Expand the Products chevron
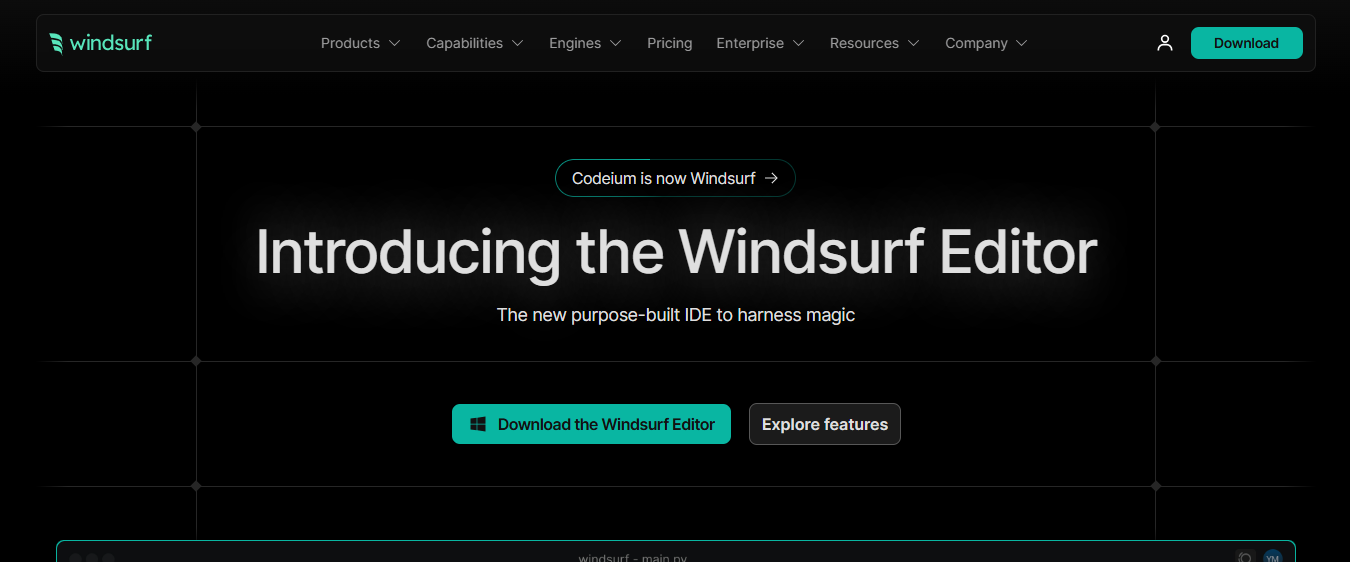Viewport: 1350px width, 562px height. [394, 43]
